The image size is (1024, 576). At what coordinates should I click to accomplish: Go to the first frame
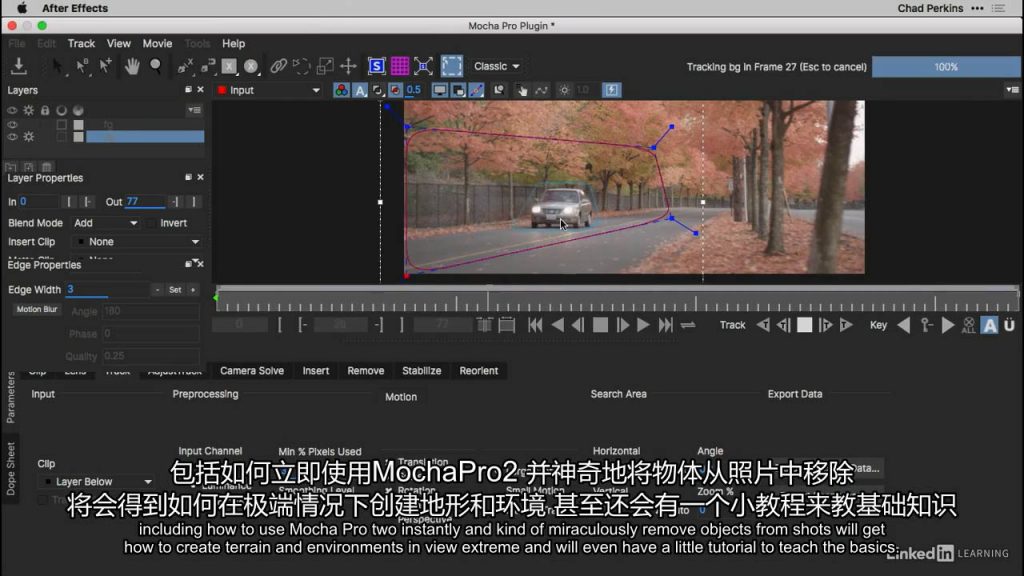click(x=535, y=325)
